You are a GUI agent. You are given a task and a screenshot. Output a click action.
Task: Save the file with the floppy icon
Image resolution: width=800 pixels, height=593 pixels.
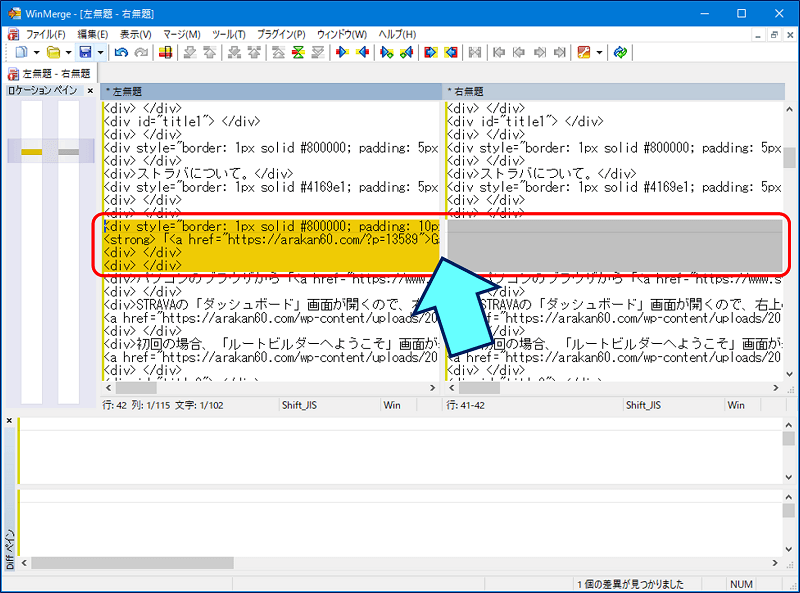[x=85, y=52]
